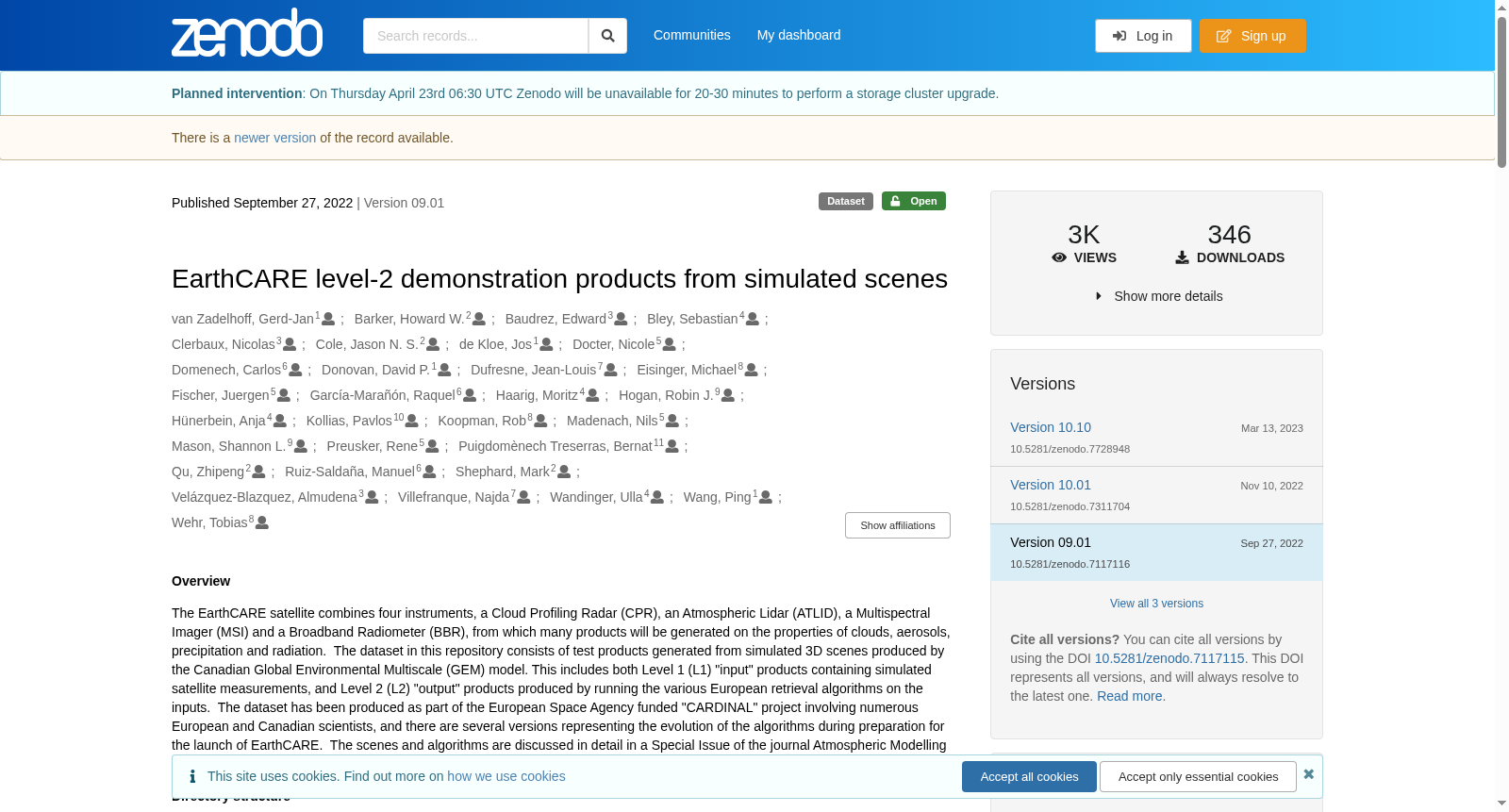
Task: Click person icon next to Haarig, Moritz
Action: [x=592, y=395]
